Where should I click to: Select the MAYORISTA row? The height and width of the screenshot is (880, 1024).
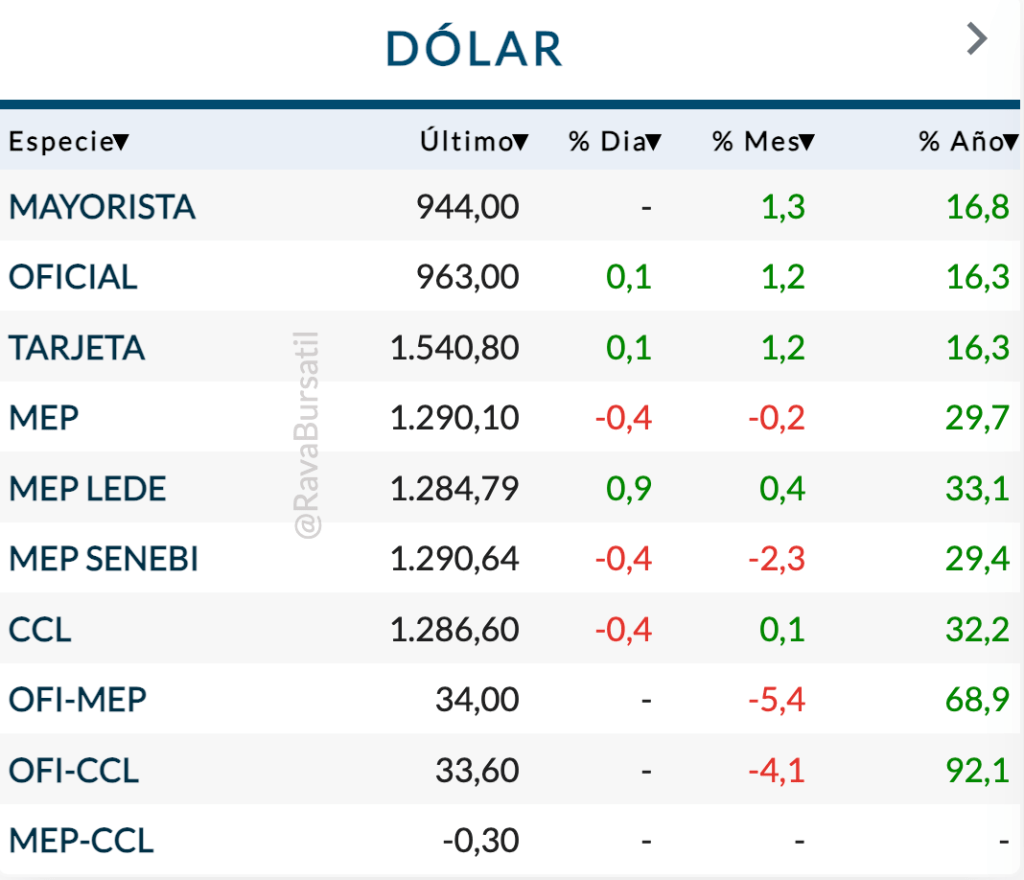coord(102,207)
